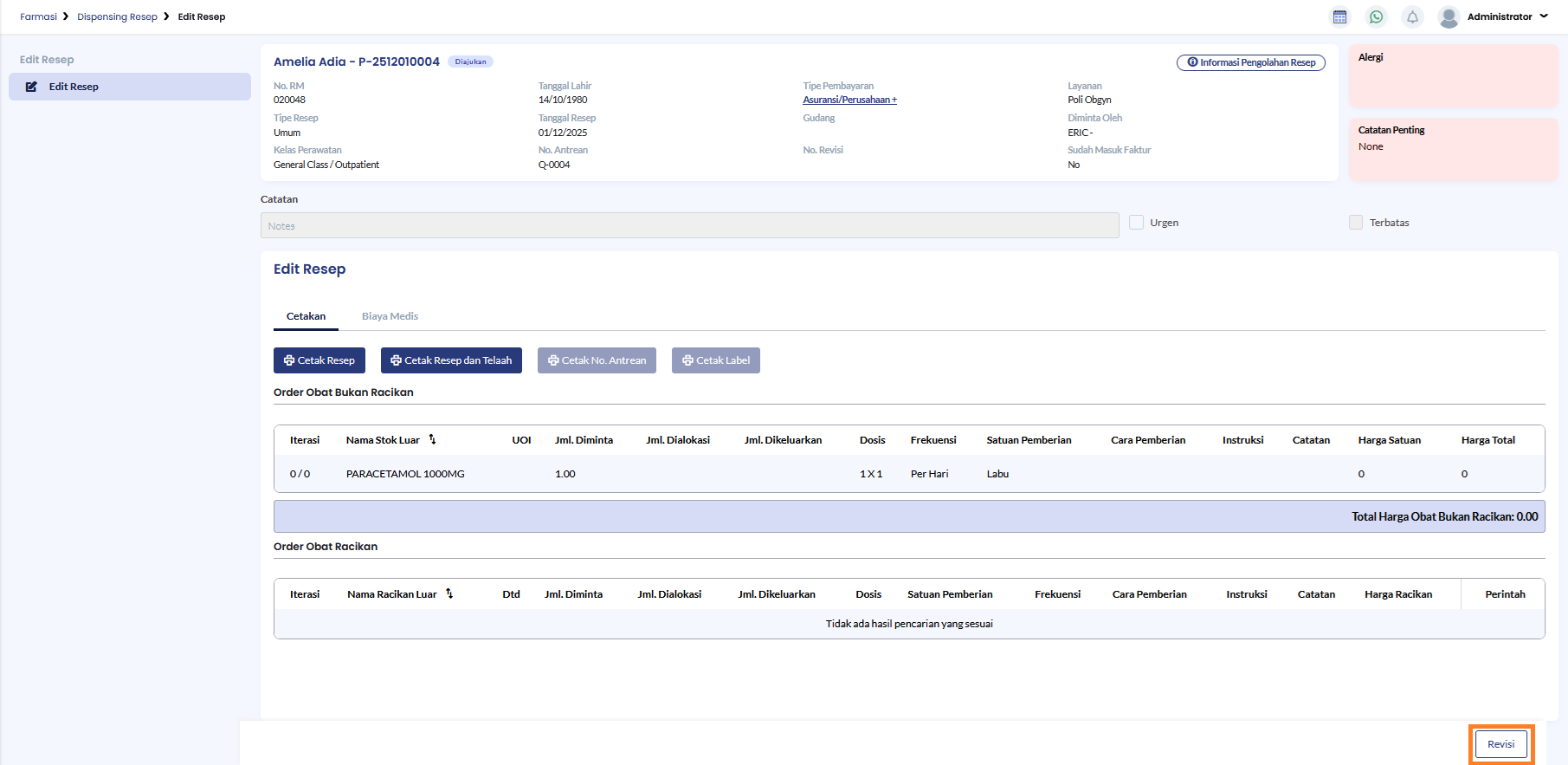The height and width of the screenshot is (765, 1568).
Task: Sort by Nama Racikan Luar arrows icon
Action: (x=449, y=593)
